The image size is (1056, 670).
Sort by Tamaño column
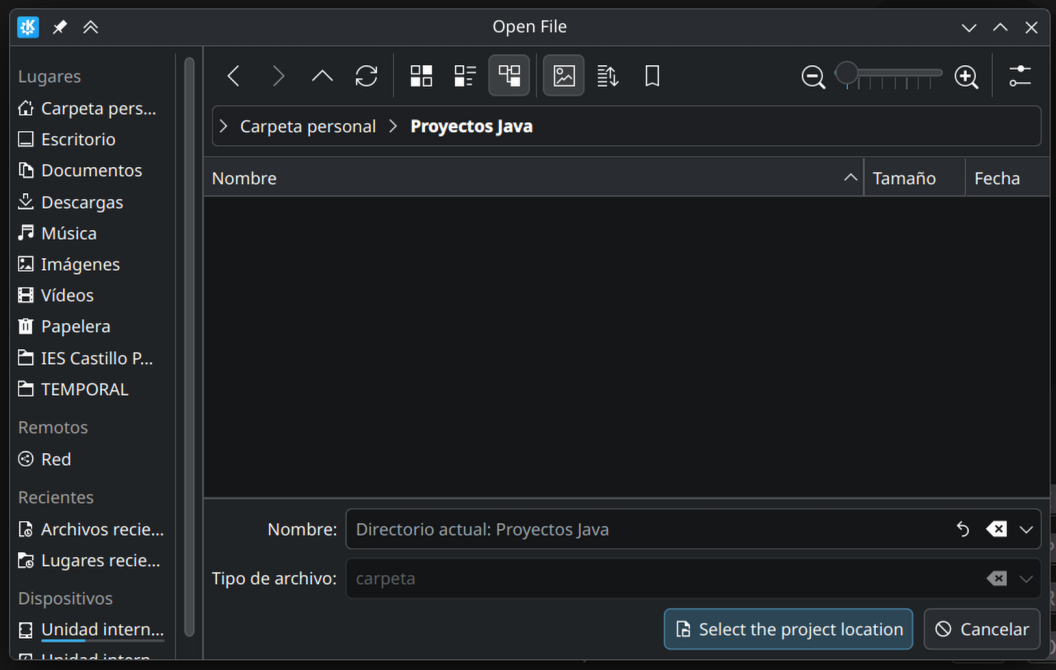914,178
